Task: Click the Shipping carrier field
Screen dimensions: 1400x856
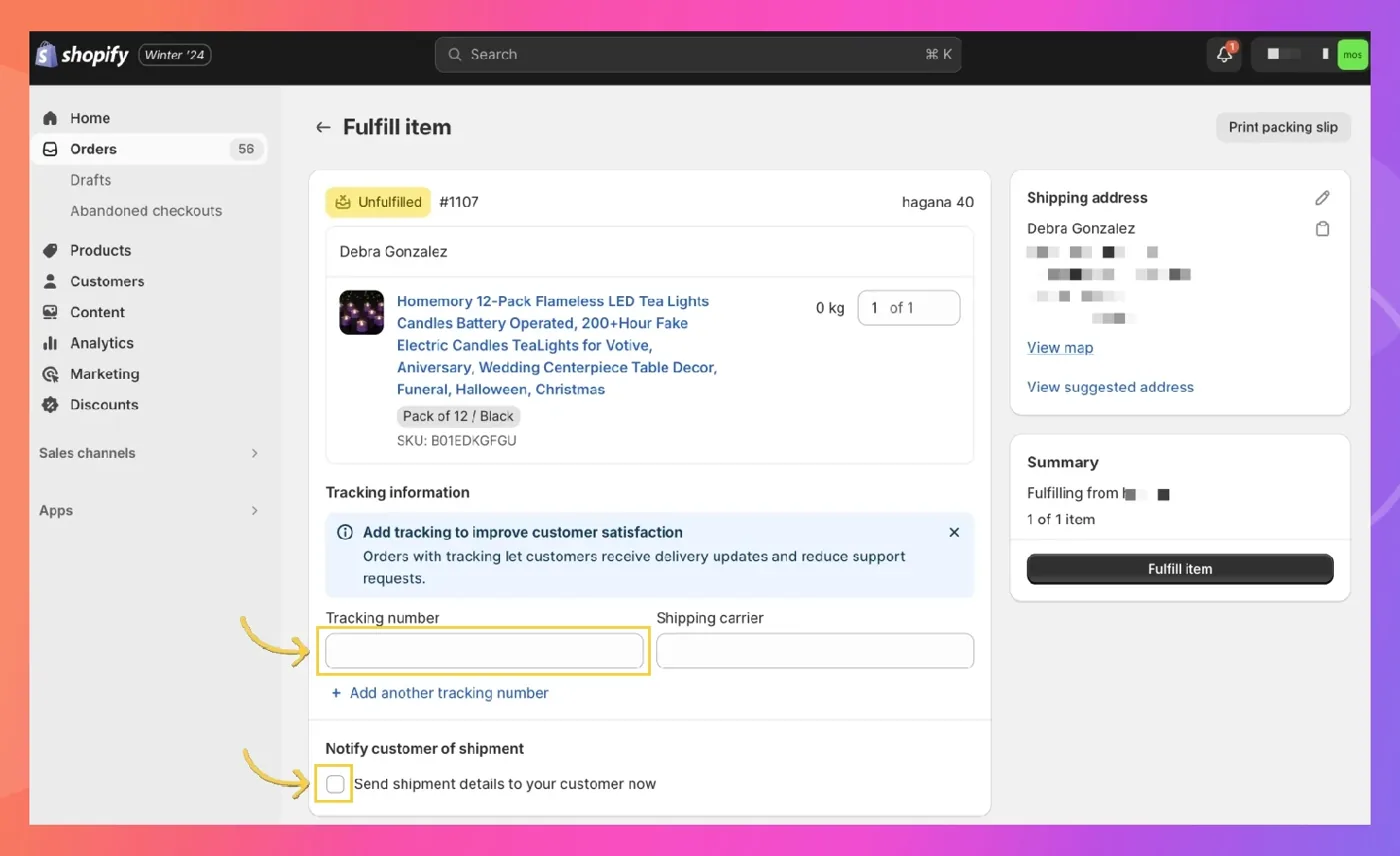Action: tap(815, 651)
